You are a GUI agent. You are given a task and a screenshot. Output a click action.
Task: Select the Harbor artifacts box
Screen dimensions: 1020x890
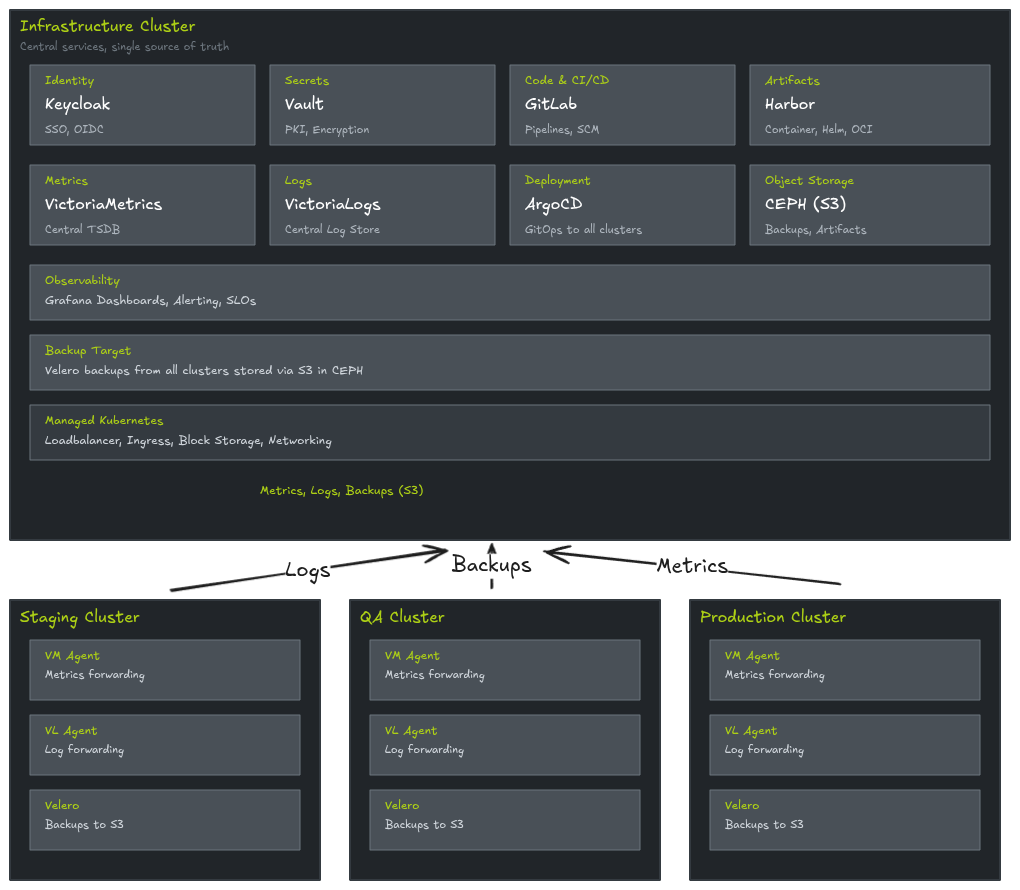(x=869, y=105)
